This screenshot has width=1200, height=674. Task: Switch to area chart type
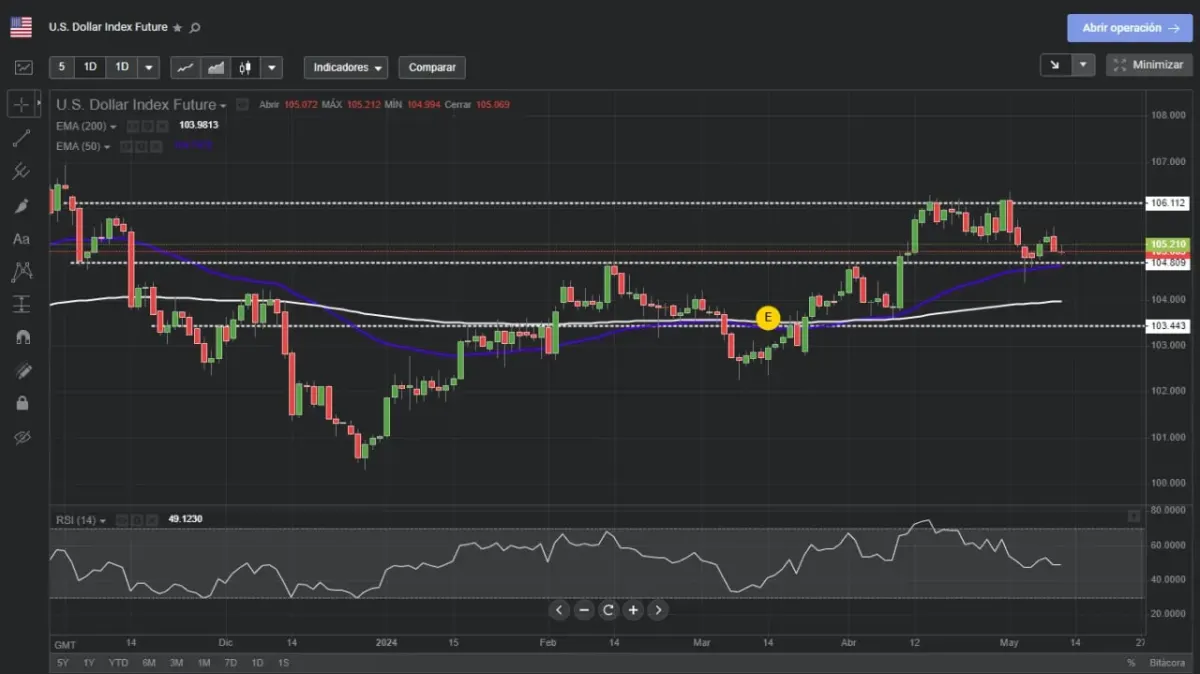[x=214, y=68]
